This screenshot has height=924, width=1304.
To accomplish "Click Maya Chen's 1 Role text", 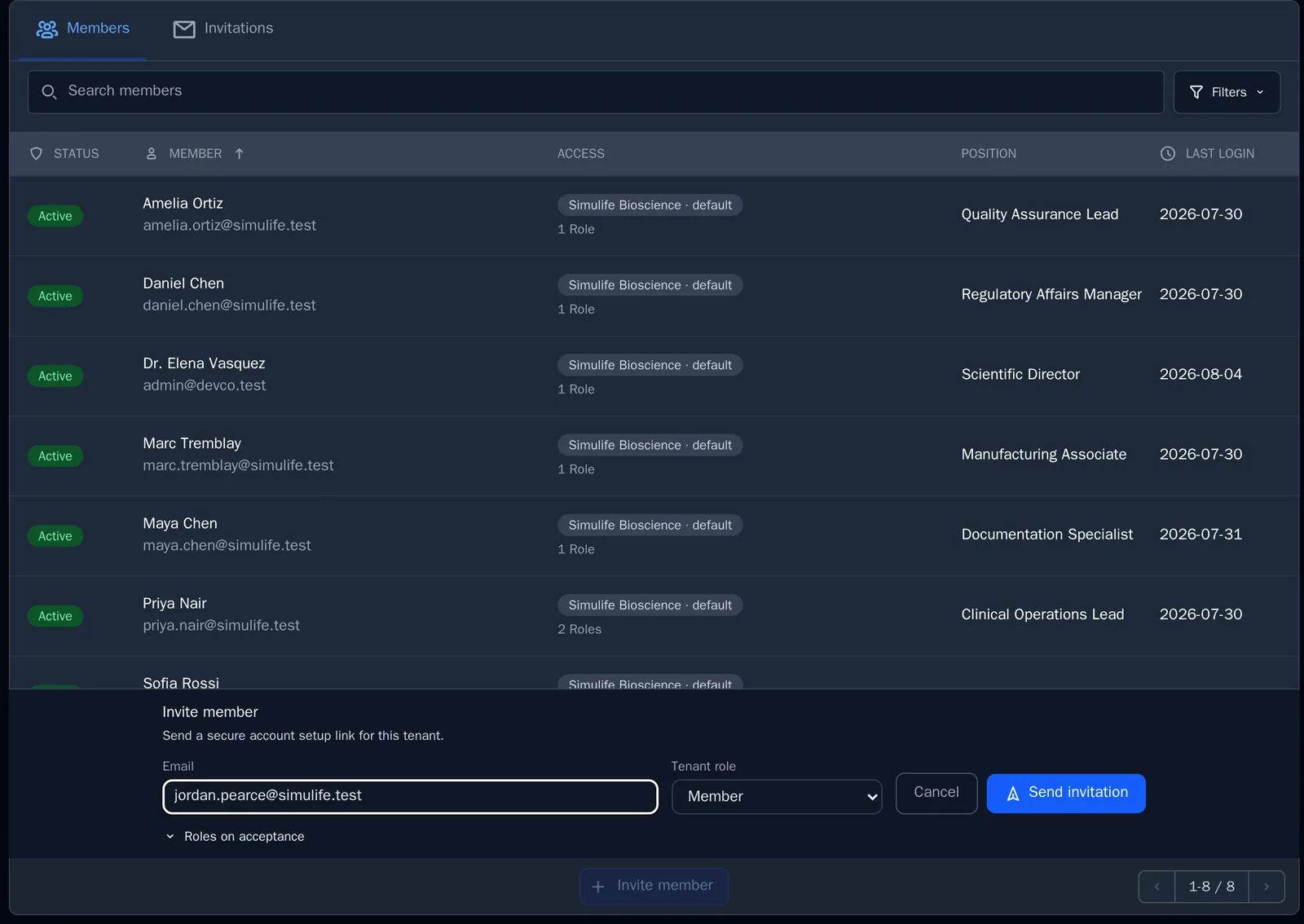I will [576, 549].
